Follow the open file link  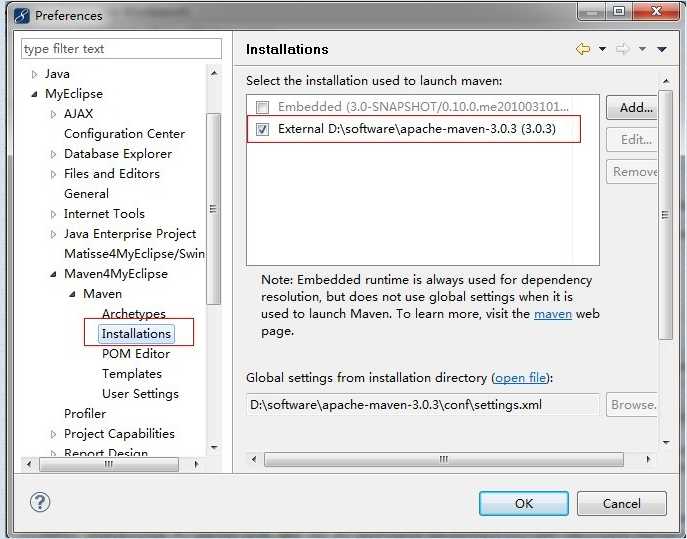[521, 378]
